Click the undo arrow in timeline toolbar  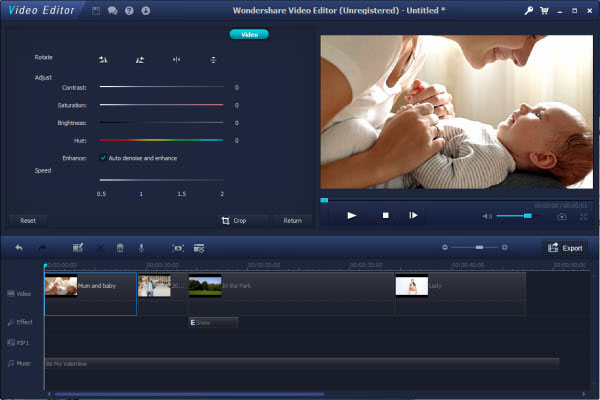pyautogui.click(x=19, y=248)
